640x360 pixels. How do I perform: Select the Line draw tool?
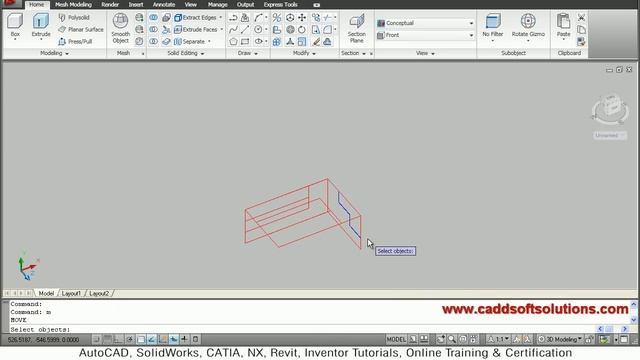245,29
